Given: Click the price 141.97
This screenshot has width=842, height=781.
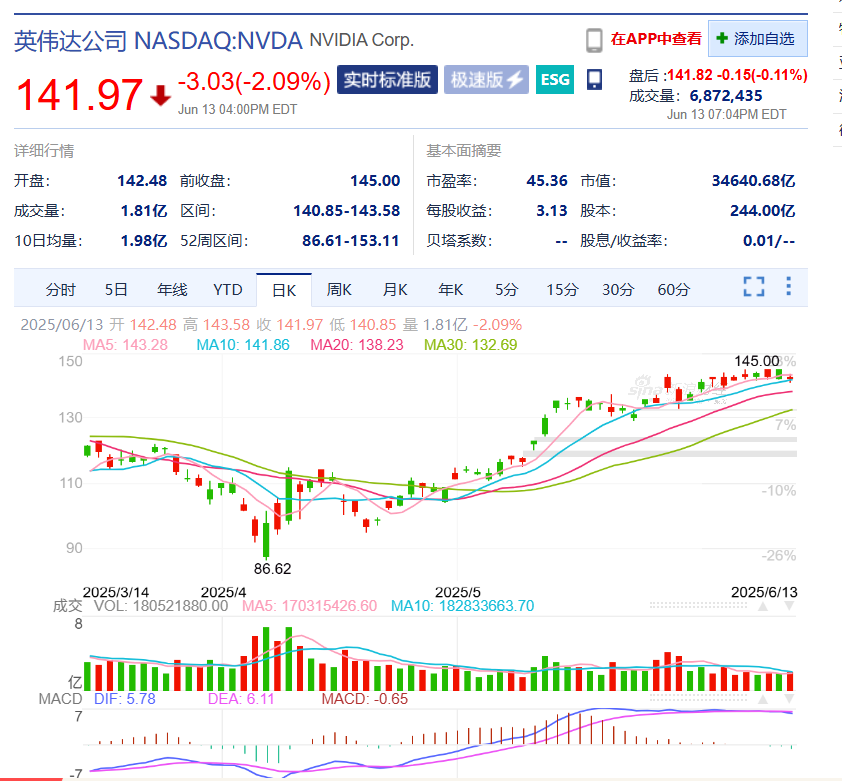Looking at the screenshot, I should tap(79, 95).
